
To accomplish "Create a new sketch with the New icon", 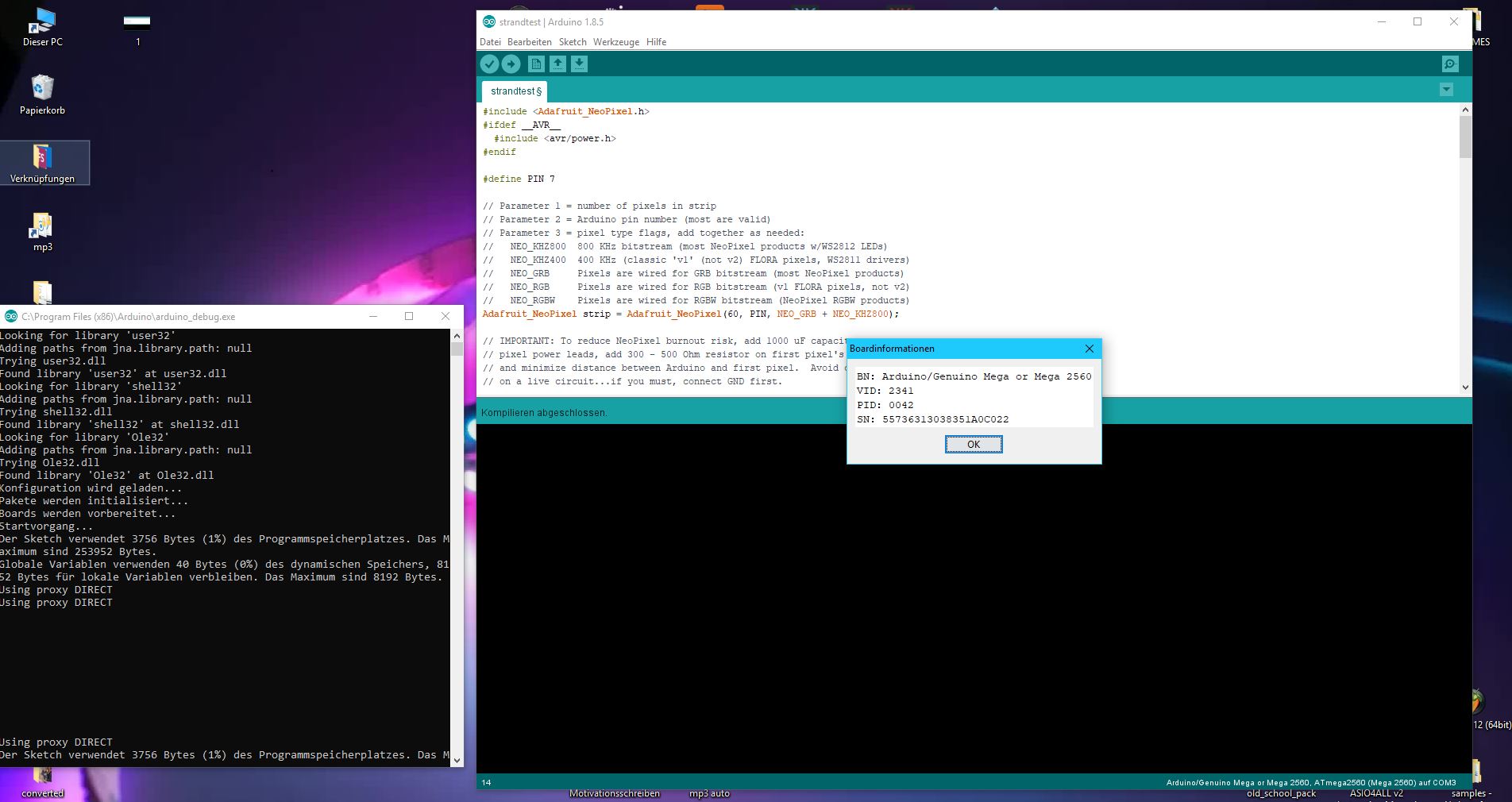I will (x=536, y=64).
